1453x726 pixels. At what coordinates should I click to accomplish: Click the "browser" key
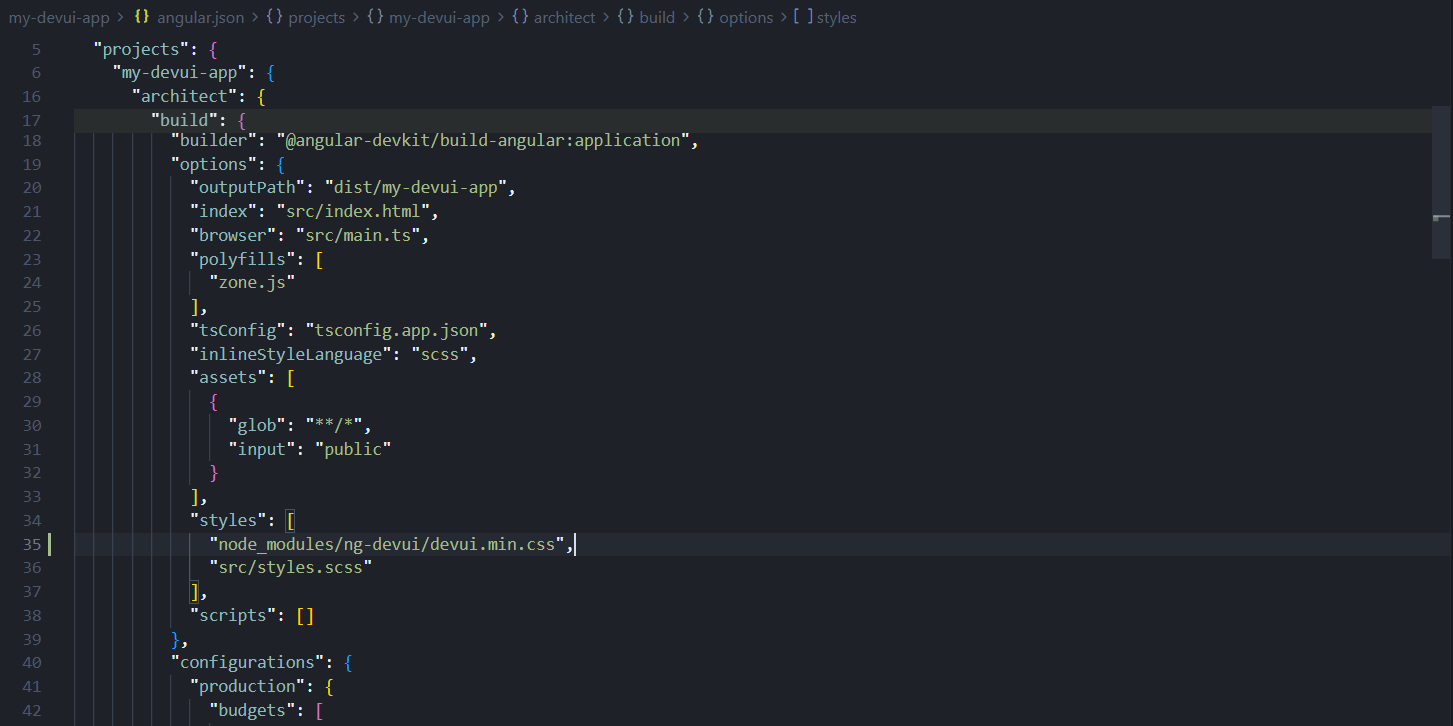tap(233, 236)
